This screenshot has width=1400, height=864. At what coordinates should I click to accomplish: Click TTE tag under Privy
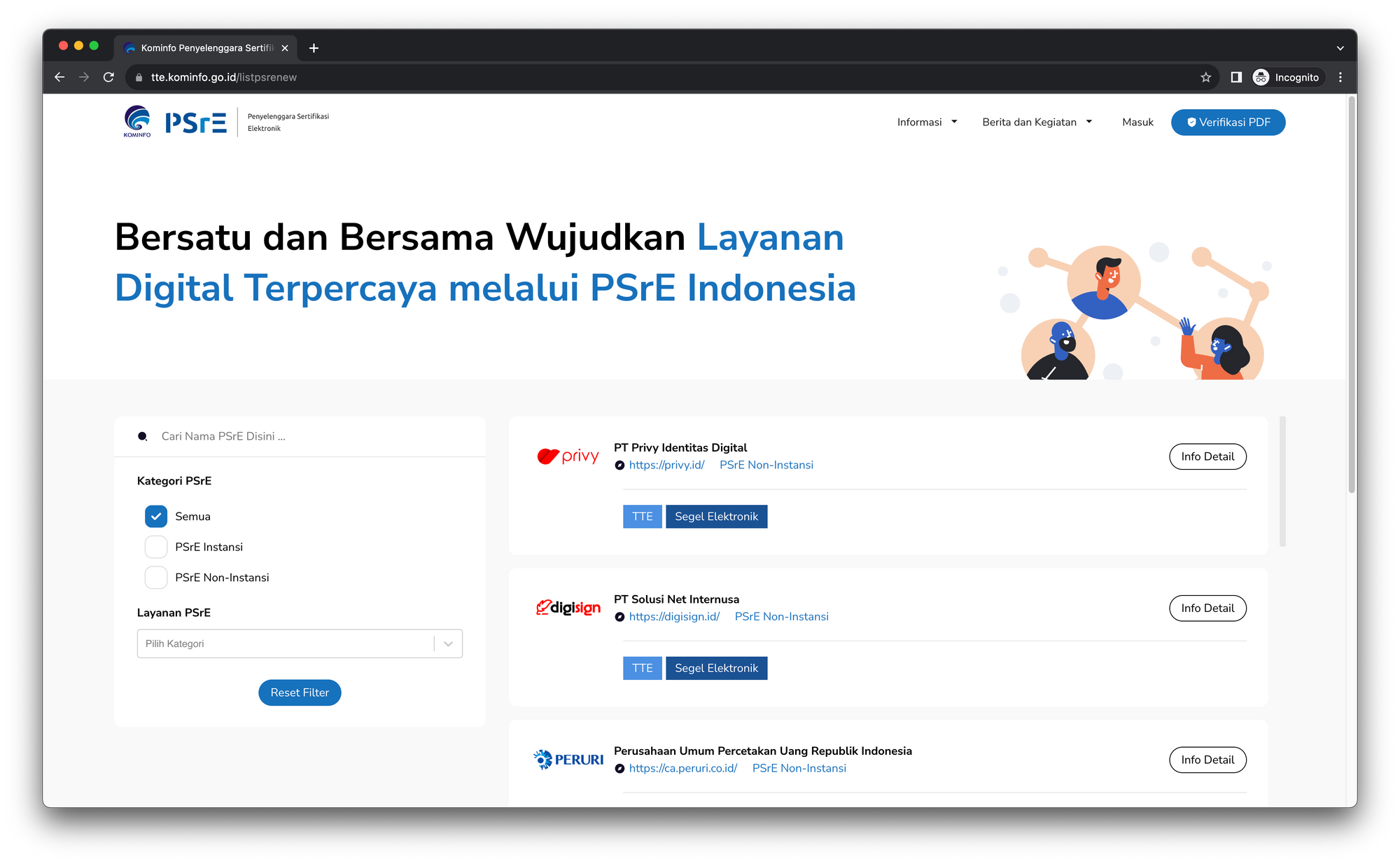(642, 516)
